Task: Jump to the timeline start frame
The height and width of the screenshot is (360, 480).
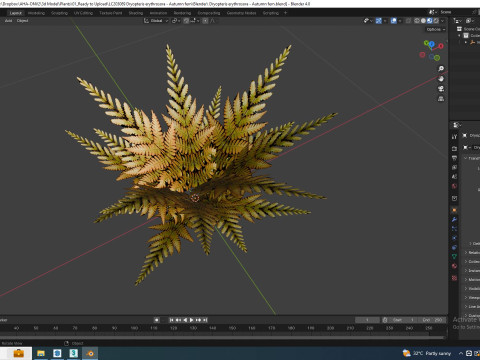Action: coord(171,320)
